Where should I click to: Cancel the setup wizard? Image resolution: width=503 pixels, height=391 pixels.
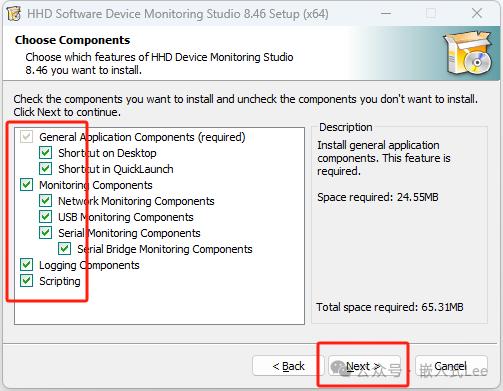(451, 366)
